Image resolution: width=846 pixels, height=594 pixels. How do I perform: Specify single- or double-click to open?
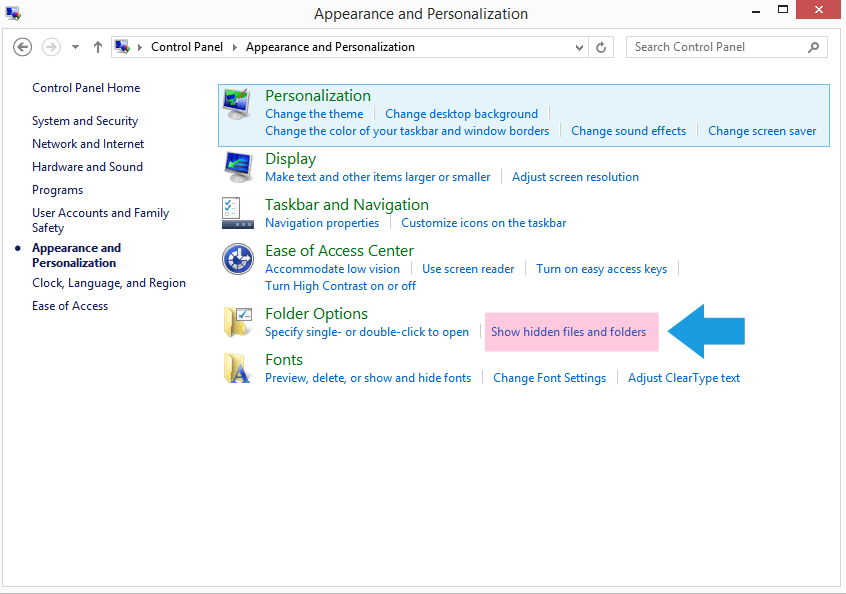point(367,332)
